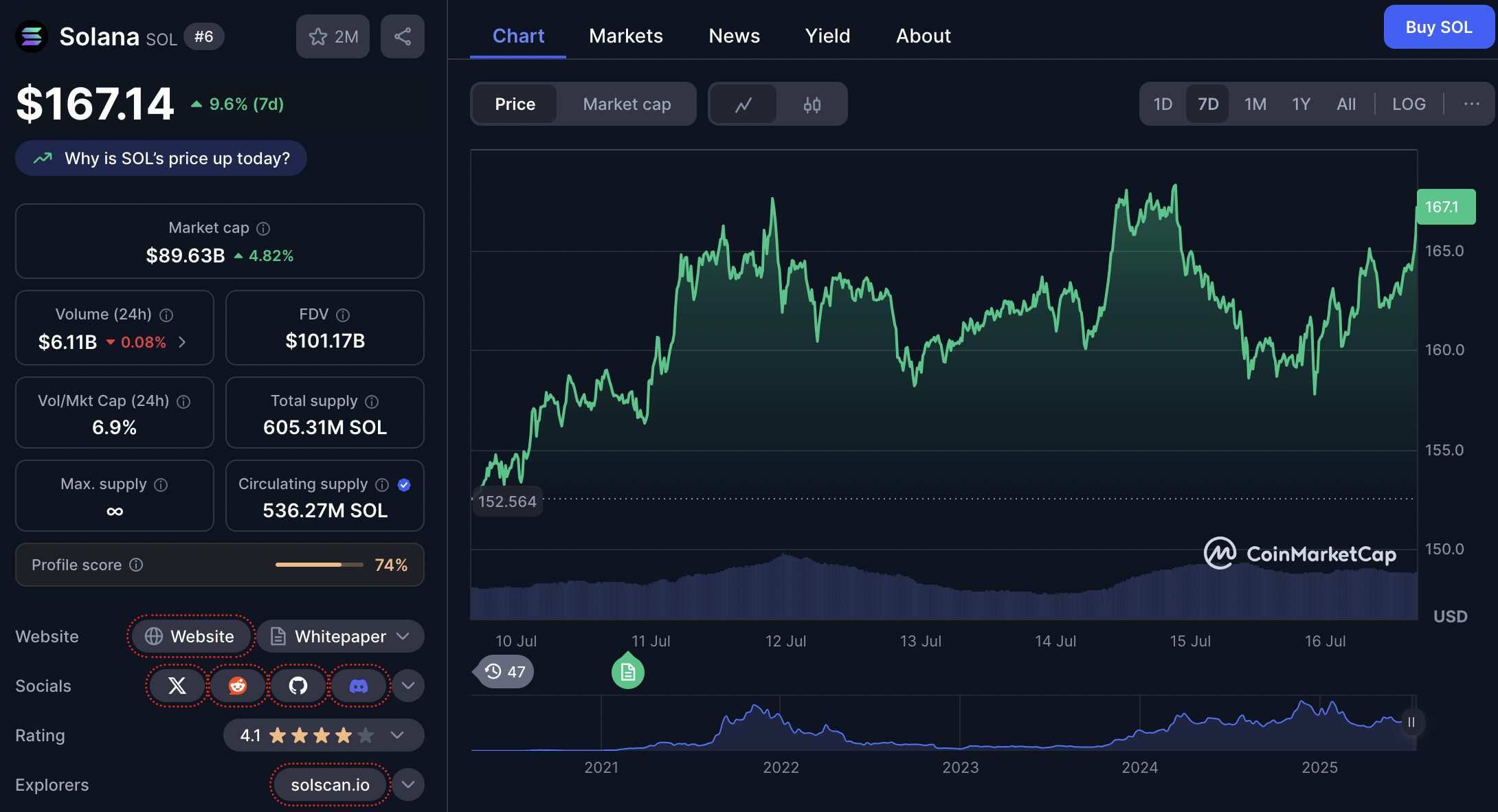Switch to candlestick chart view
Viewport: 1498px width, 812px height.
pyautogui.click(x=812, y=104)
